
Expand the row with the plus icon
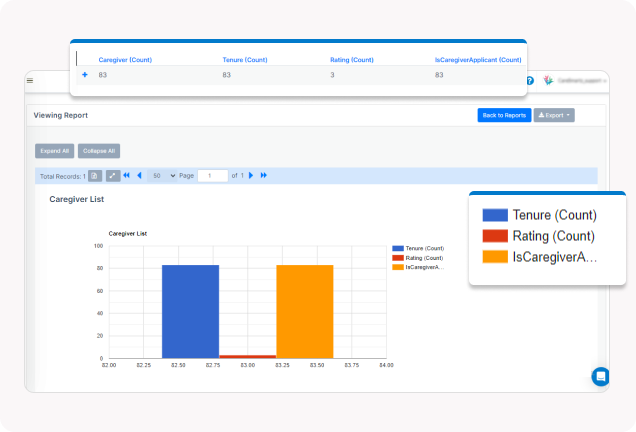pos(85,75)
